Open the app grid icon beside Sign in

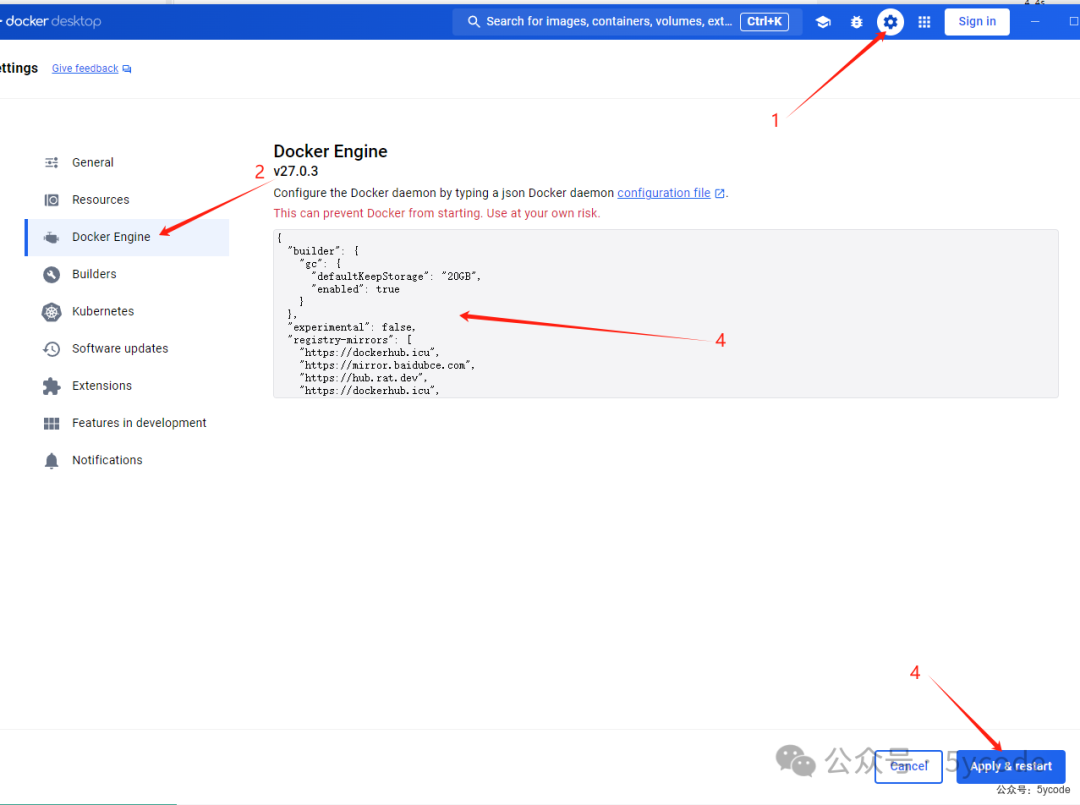[x=923, y=21]
